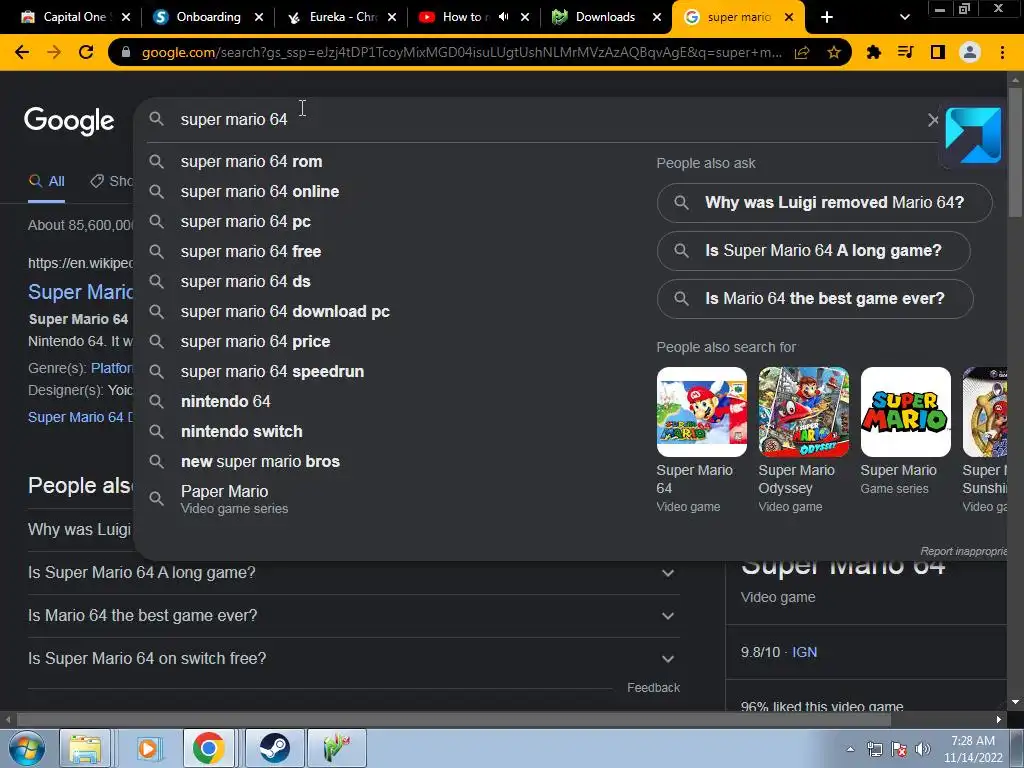Viewport: 1024px width, 768px height.
Task: Select suggestion super mario 64 speedrun
Action: tap(392, 372)
